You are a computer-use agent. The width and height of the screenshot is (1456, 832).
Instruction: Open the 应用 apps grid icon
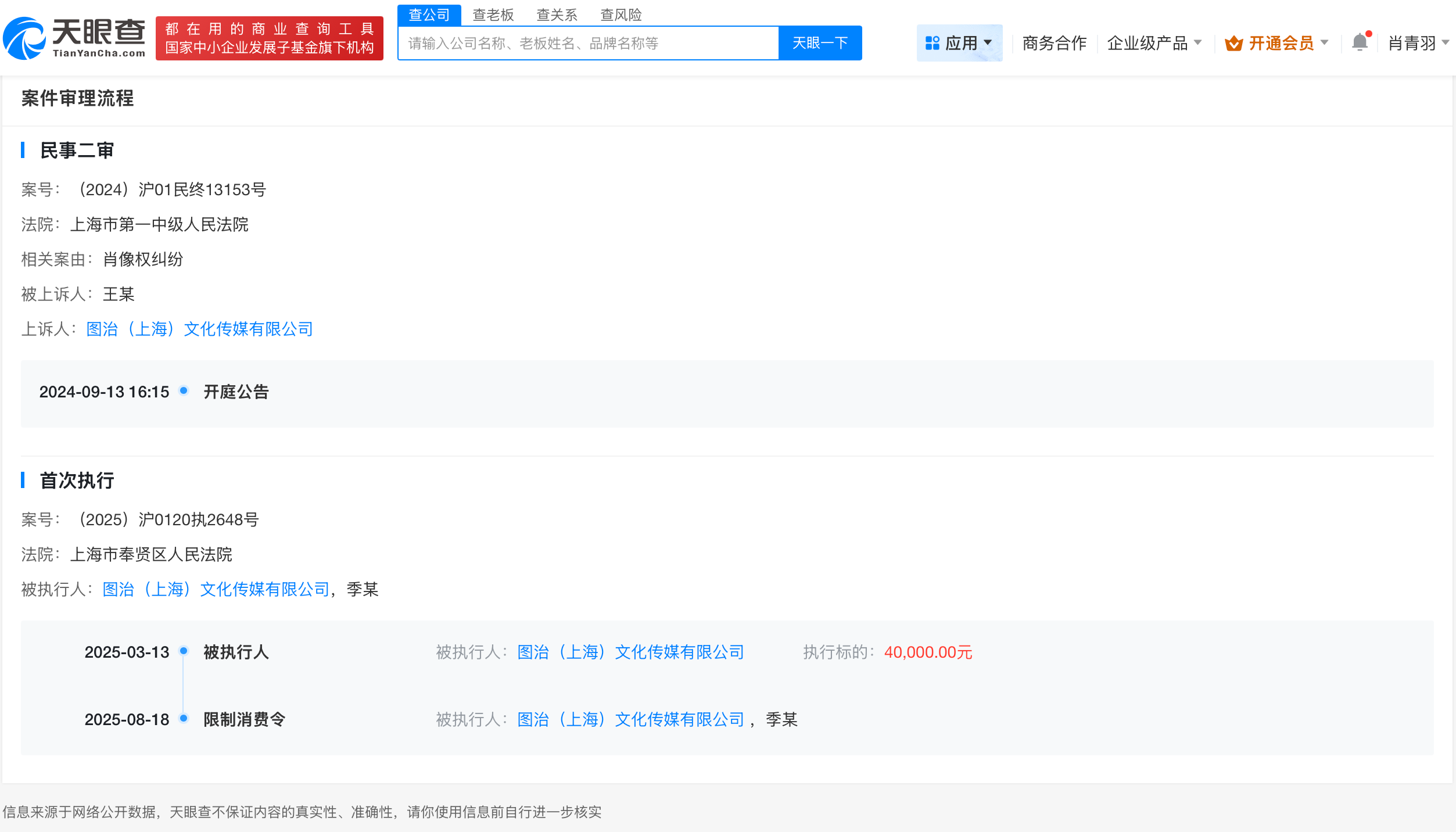pyautogui.click(x=932, y=42)
